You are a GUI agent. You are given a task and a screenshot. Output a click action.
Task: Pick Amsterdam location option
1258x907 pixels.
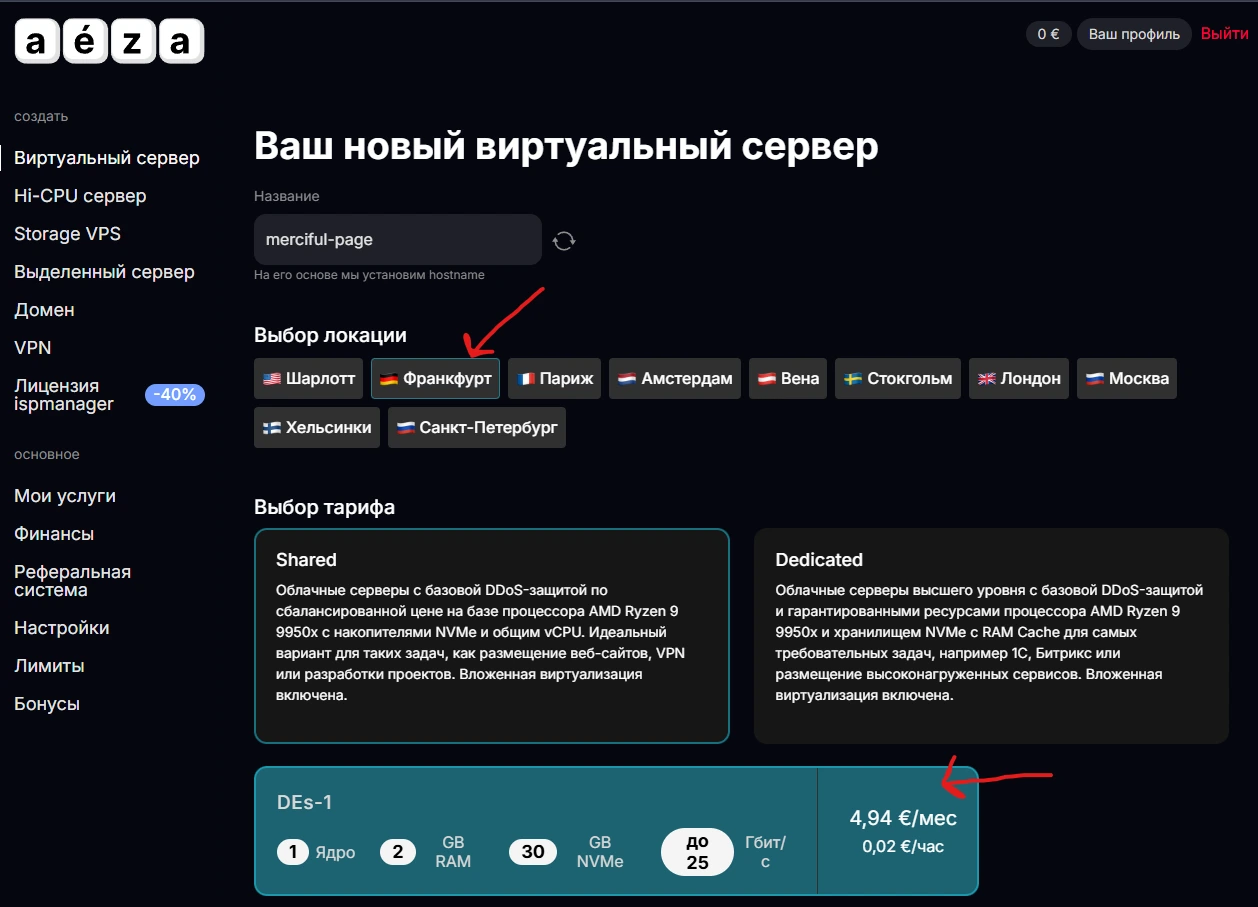[x=674, y=379]
